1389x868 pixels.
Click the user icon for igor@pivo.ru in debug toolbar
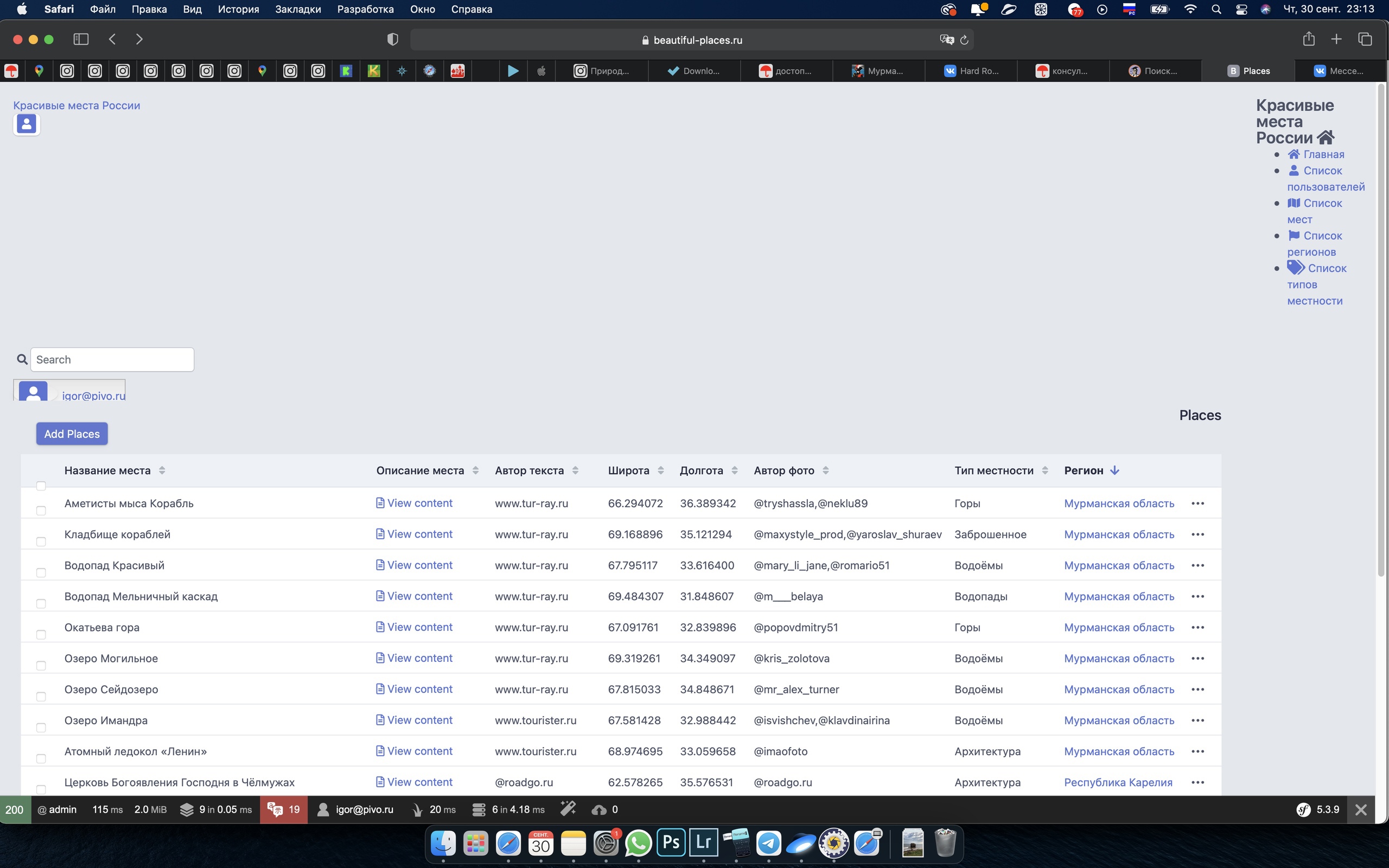324,809
